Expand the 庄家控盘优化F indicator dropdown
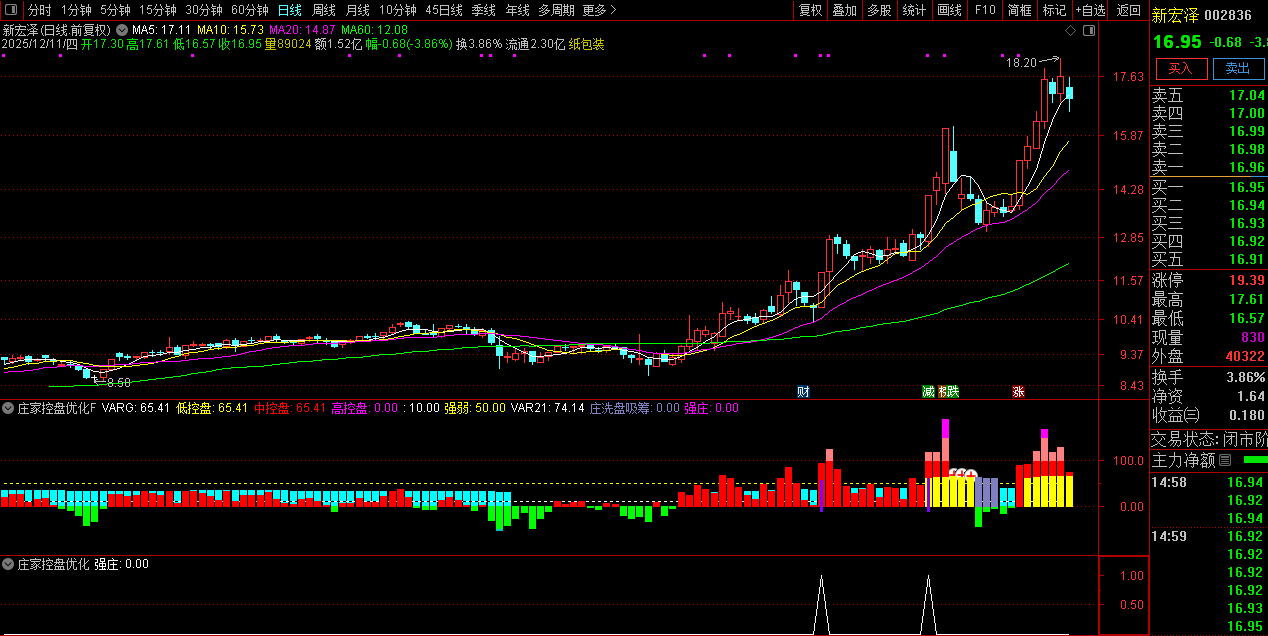Image resolution: width=1268 pixels, height=636 pixels. pos(8,408)
